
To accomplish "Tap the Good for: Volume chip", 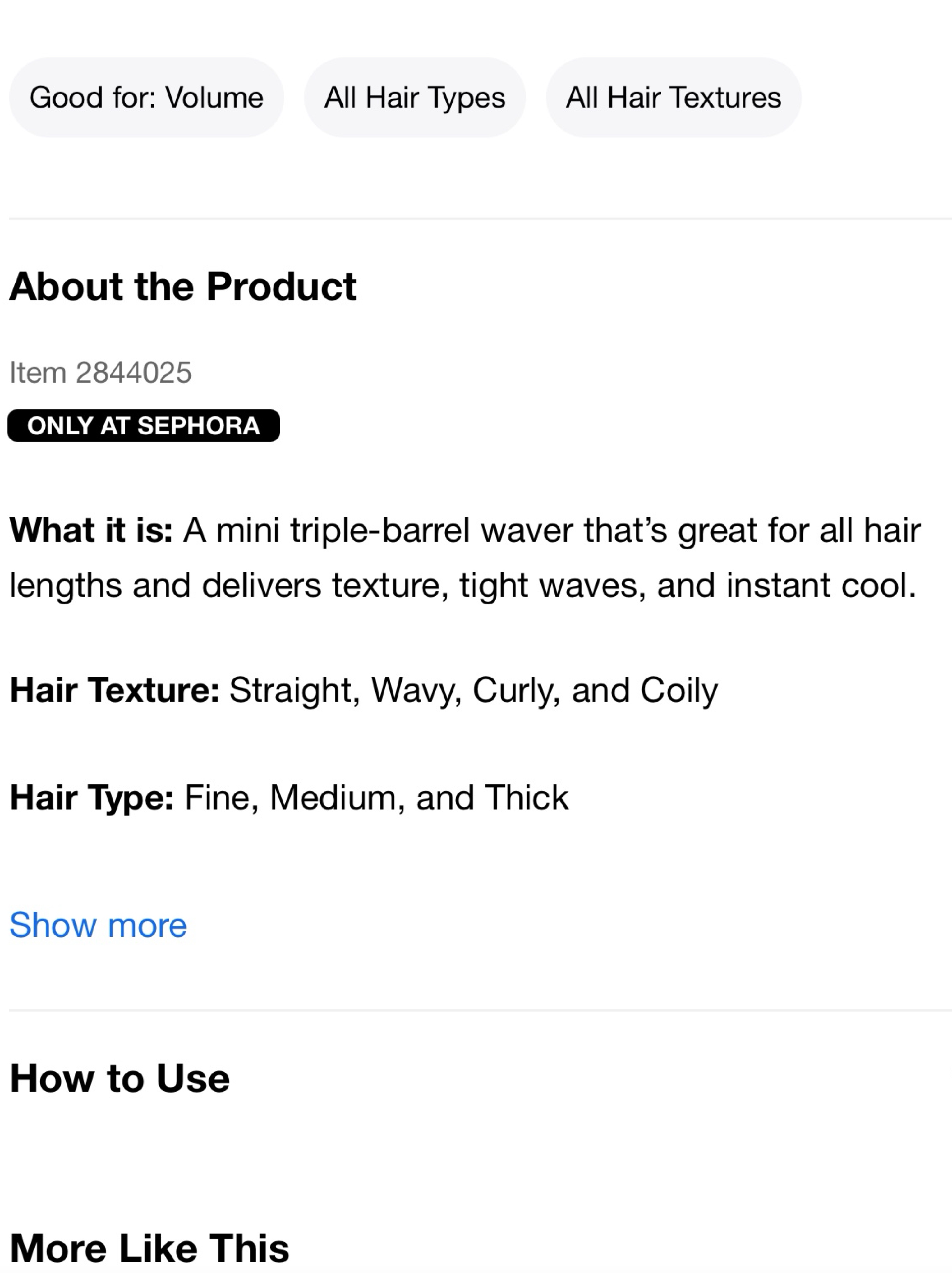I will (x=146, y=97).
